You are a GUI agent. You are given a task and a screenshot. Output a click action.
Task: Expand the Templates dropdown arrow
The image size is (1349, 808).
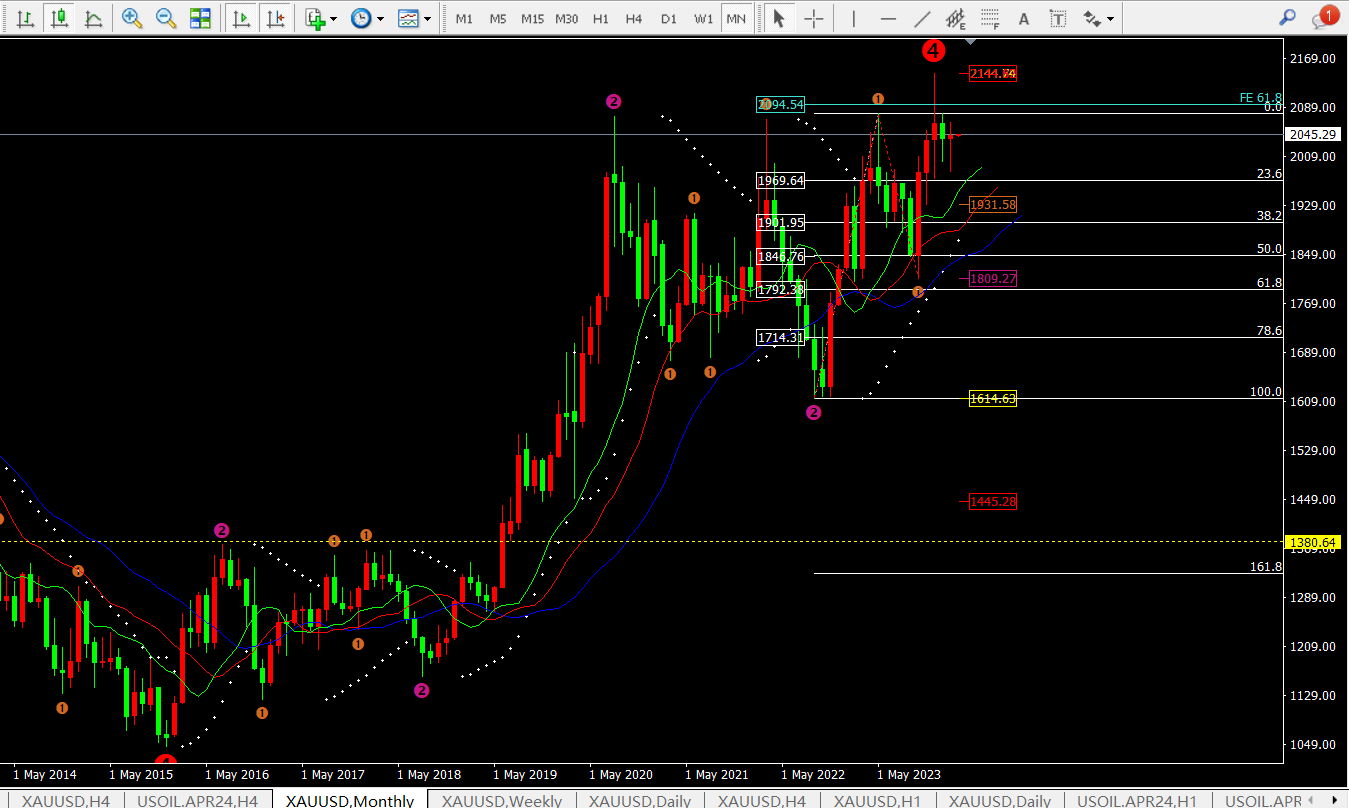[428, 19]
